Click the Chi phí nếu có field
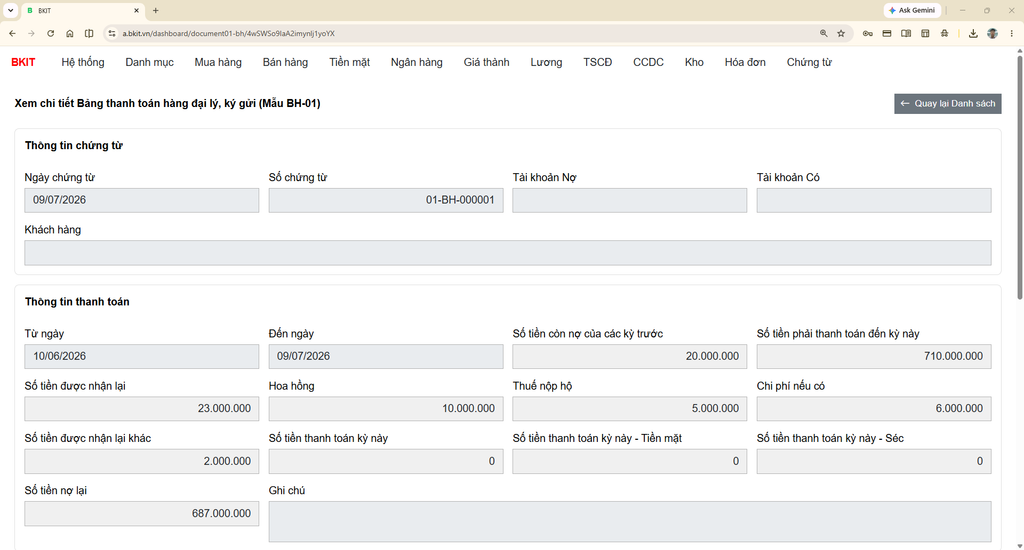1024x550 pixels. [874, 409]
